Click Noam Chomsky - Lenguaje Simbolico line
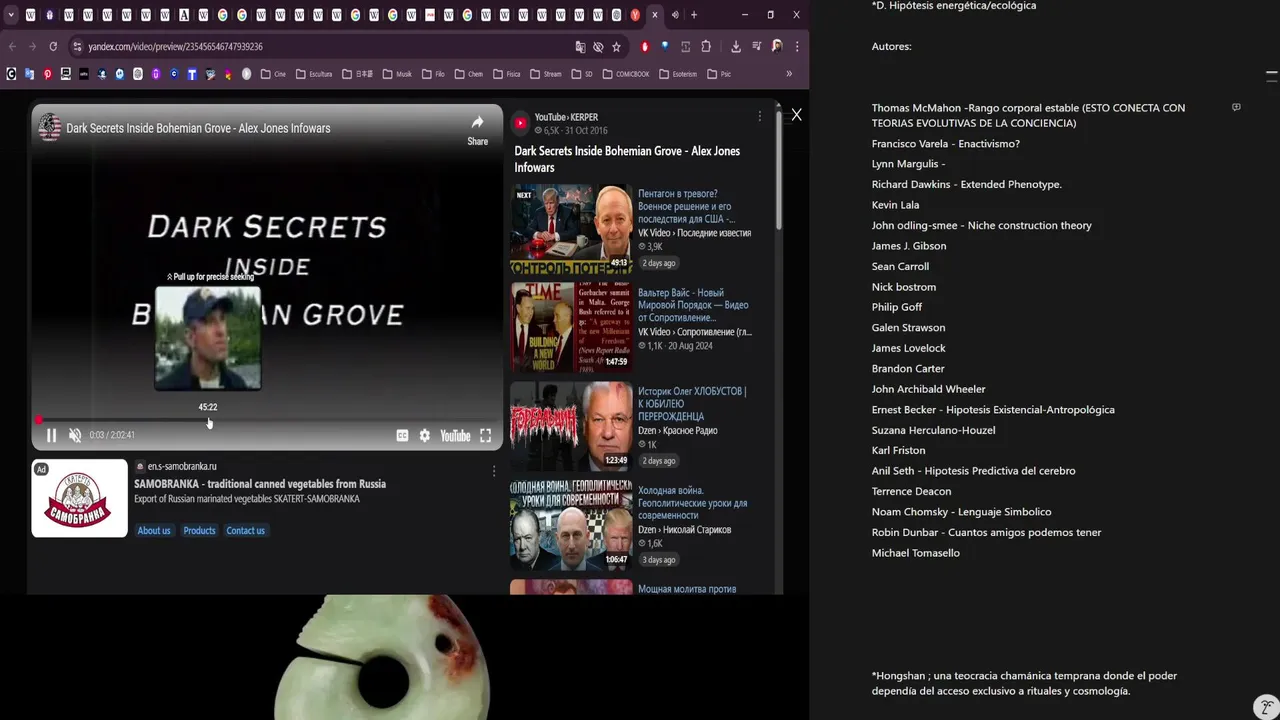Viewport: 1280px width, 720px height. 961,512
